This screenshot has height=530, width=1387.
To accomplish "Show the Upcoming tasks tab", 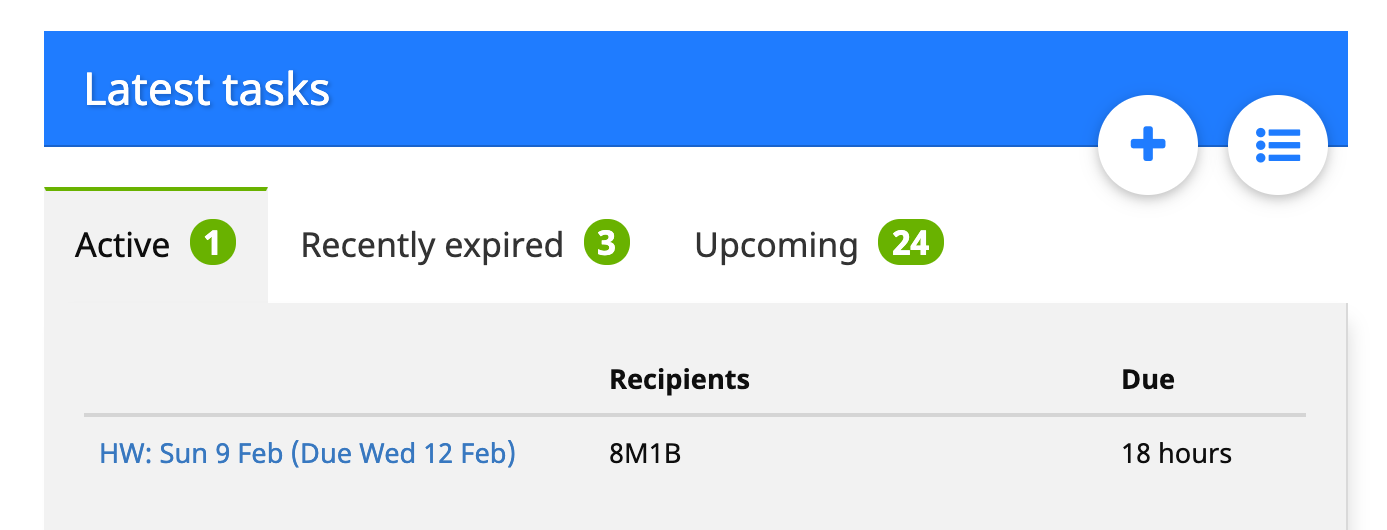I will (776, 245).
